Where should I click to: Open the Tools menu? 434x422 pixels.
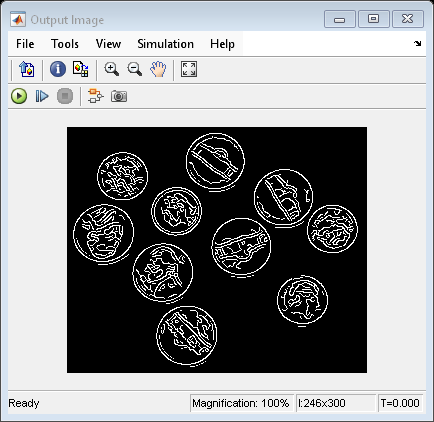tap(65, 44)
